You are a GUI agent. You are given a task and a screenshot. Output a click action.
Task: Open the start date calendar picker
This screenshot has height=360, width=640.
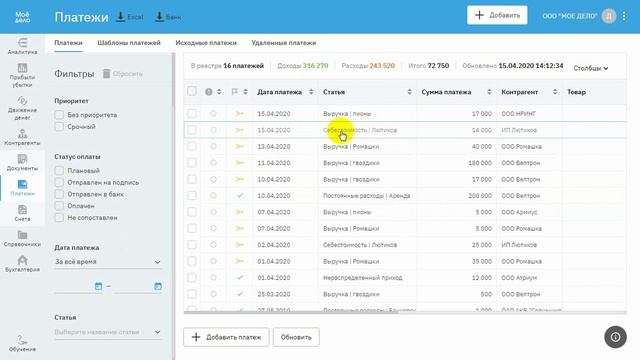pyautogui.click(x=98, y=286)
